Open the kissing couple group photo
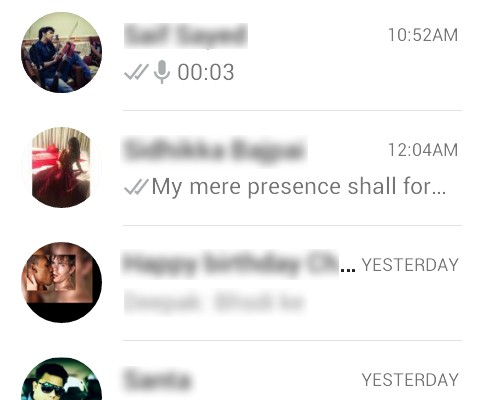 click(x=61, y=282)
